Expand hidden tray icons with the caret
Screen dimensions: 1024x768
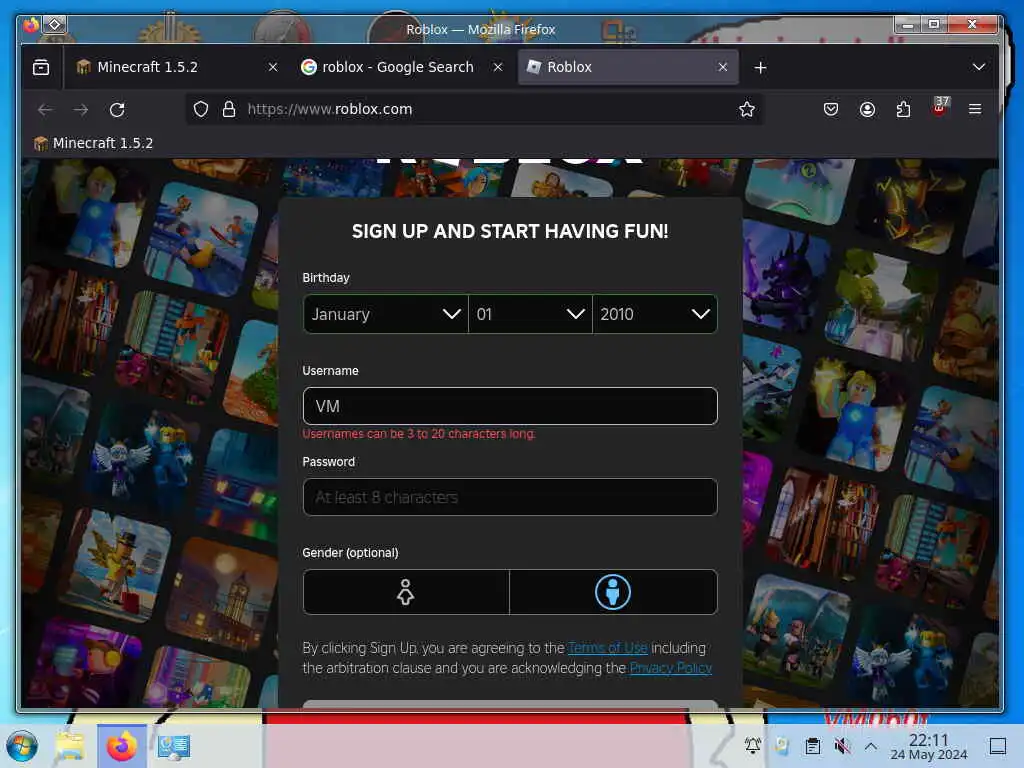click(871, 745)
